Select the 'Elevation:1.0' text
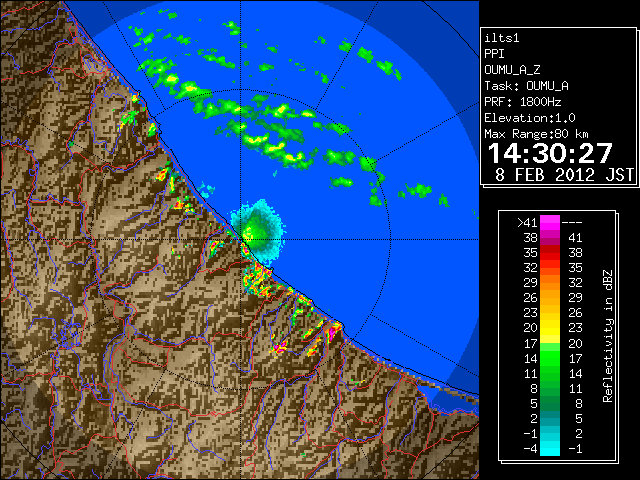Screen dimensions: 640x480 (x=529, y=118)
